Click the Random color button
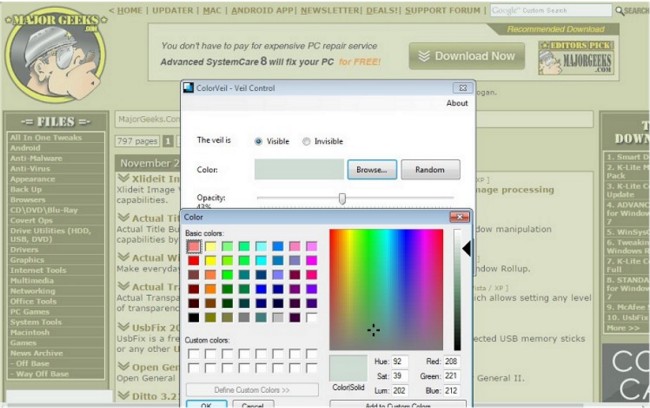The width and height of the screenshot is (650, 408). [x=430, y=170]
